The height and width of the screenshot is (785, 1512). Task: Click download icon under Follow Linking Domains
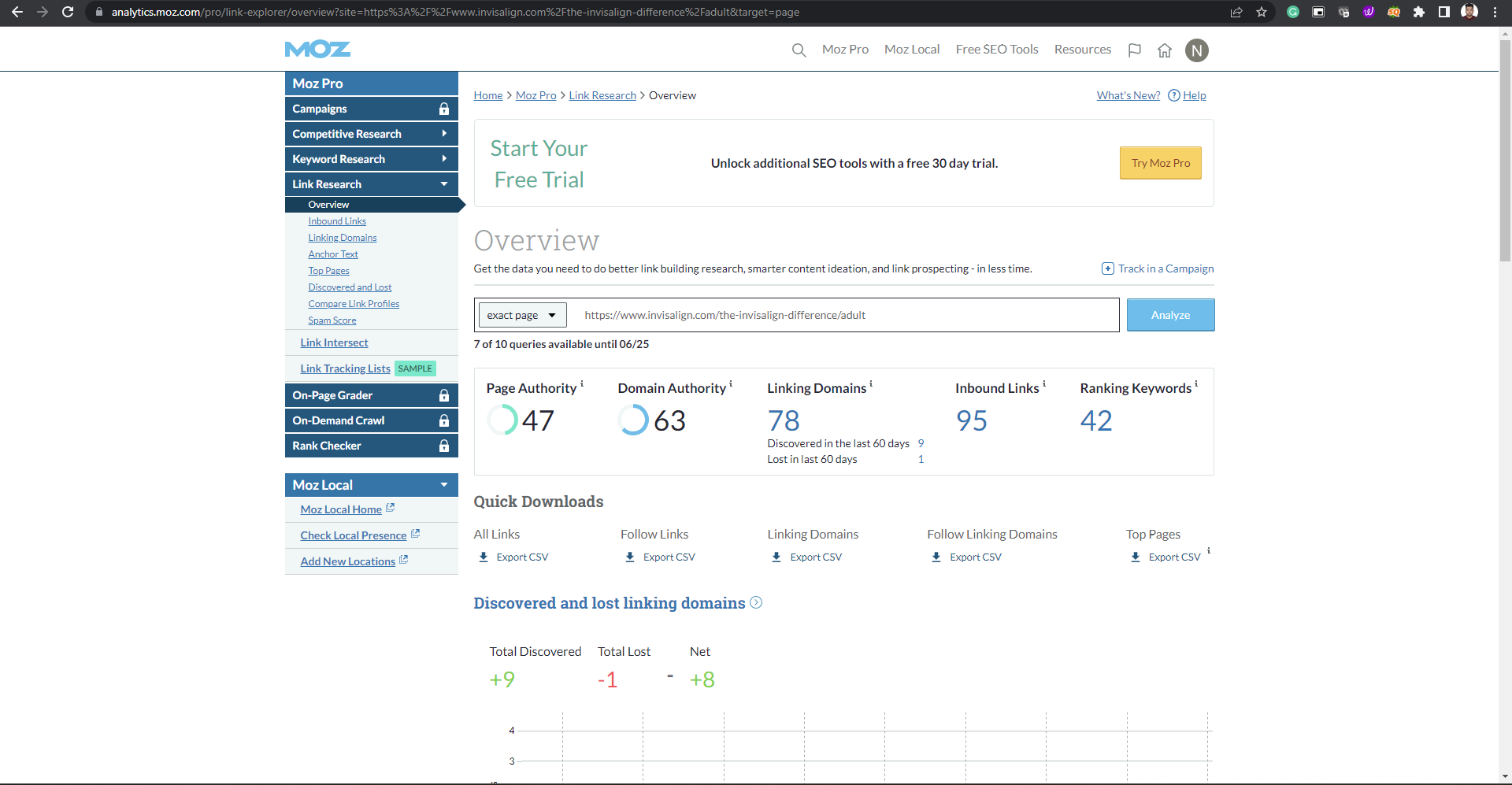click(x=936, y=557)
